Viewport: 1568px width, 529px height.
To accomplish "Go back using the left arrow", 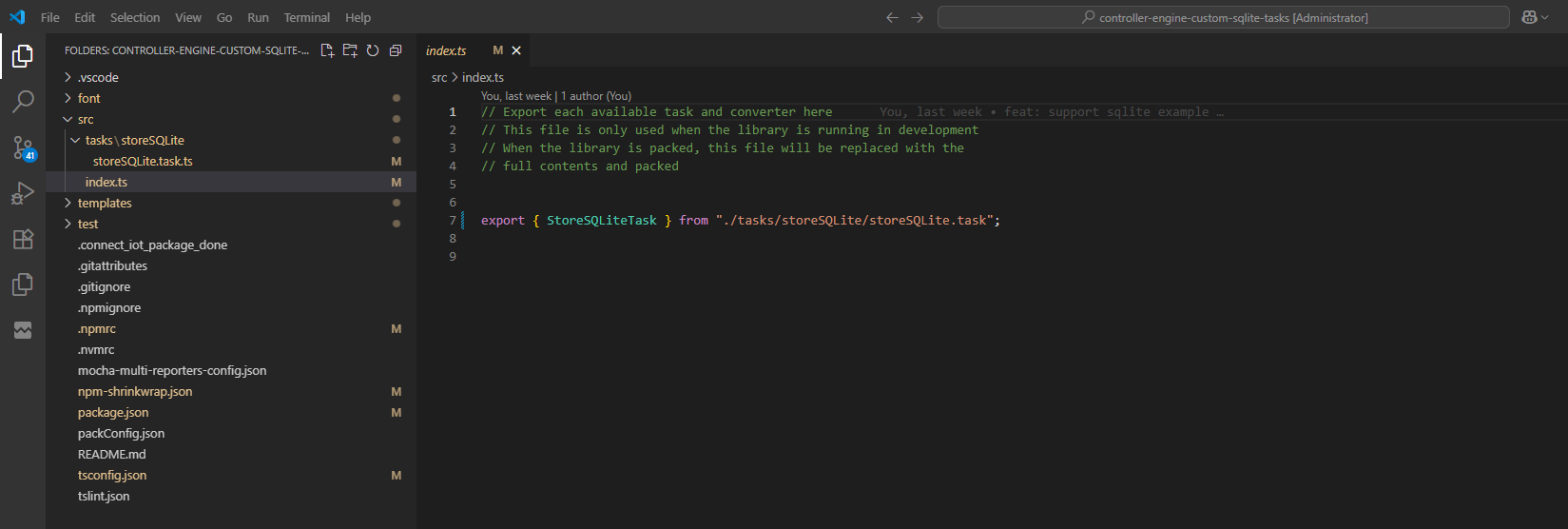I will coord(892,17).
